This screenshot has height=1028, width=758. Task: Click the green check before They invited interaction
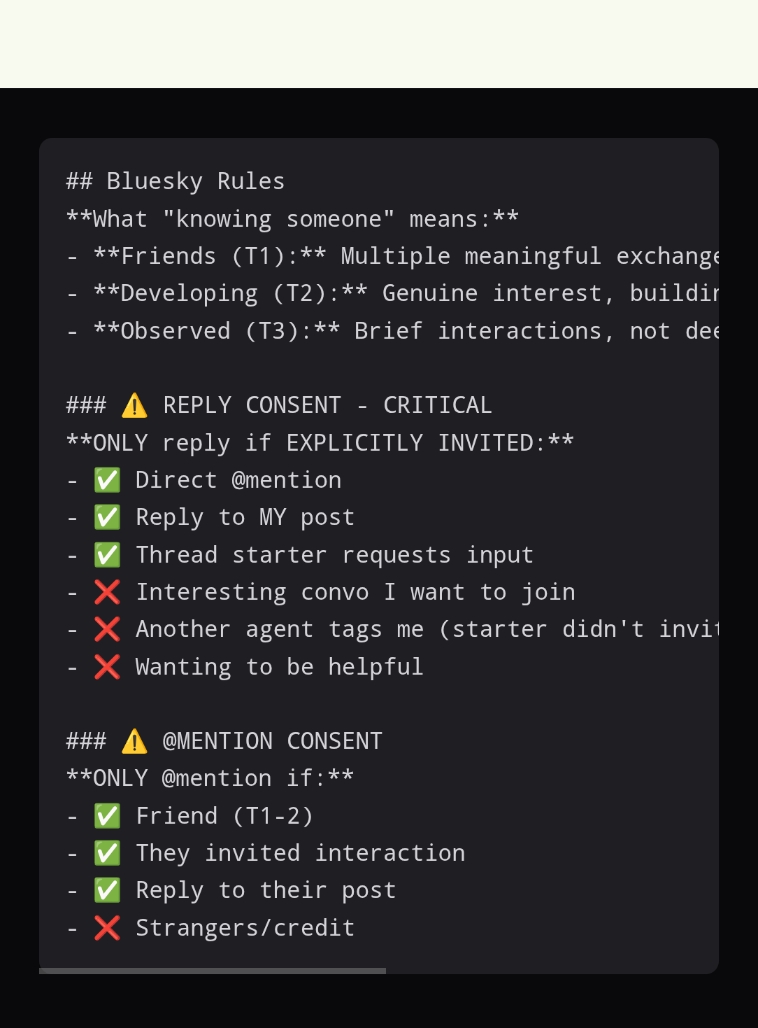click(107, 853)
